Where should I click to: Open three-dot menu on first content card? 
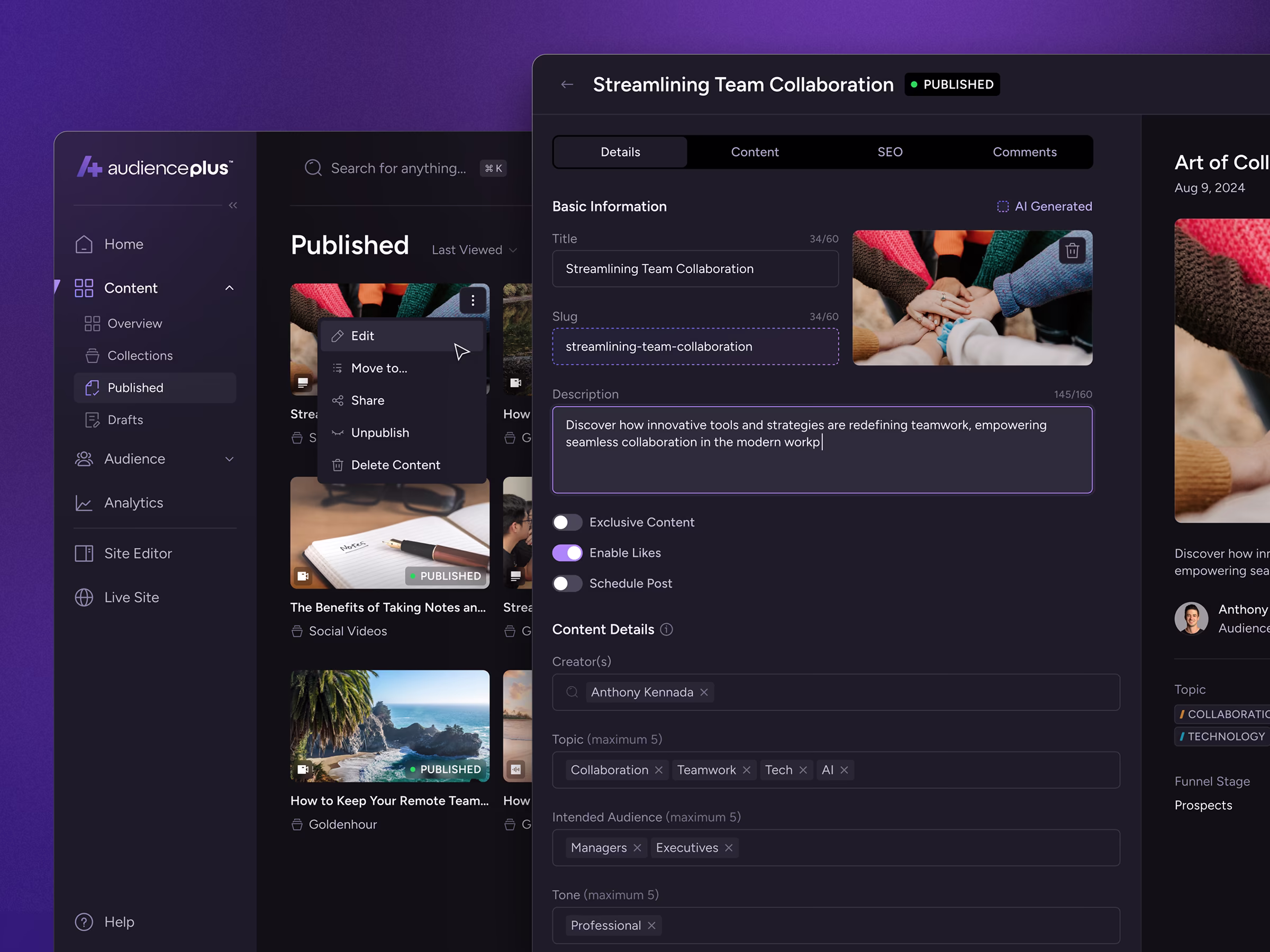pyautogui.click(x=473, y=300)
